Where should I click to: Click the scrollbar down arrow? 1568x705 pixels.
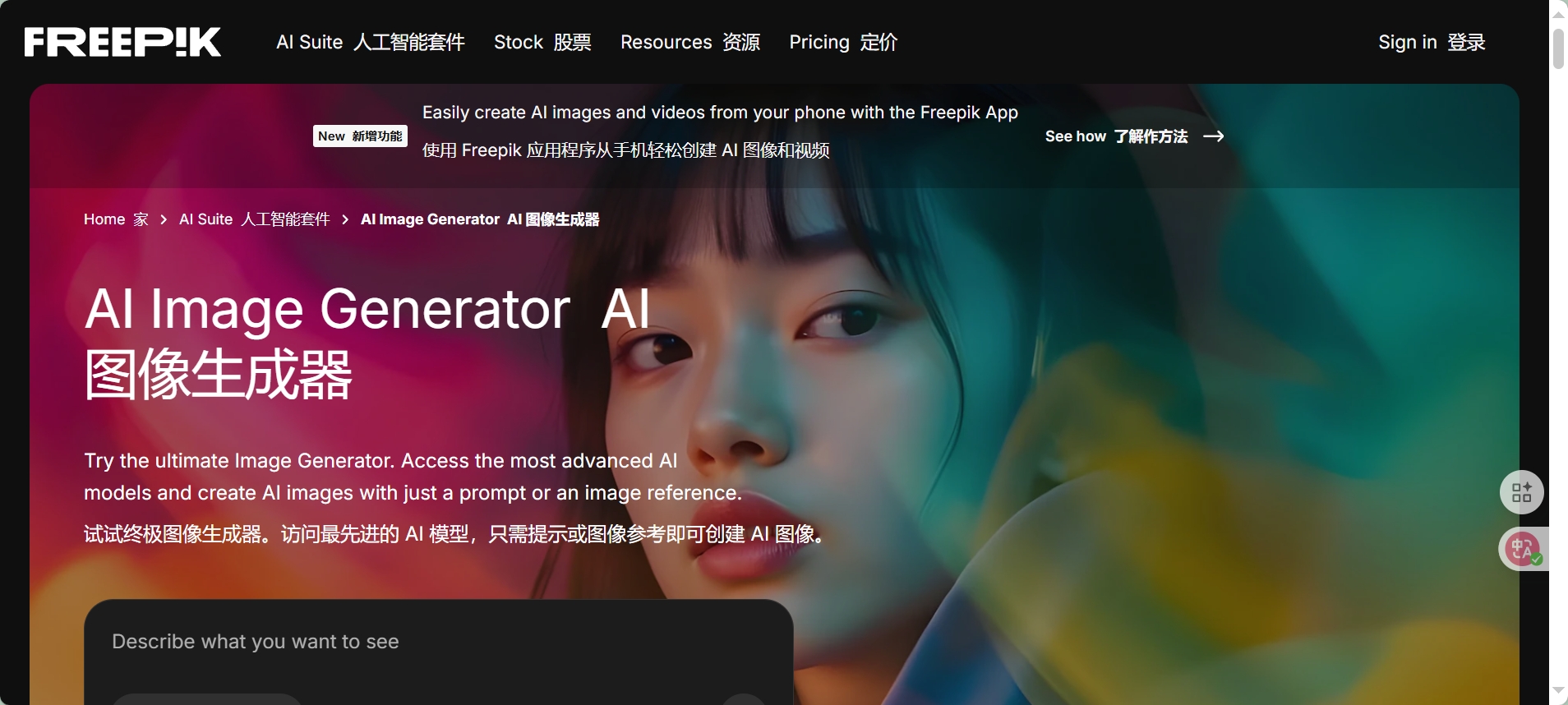click(1558, 692)
